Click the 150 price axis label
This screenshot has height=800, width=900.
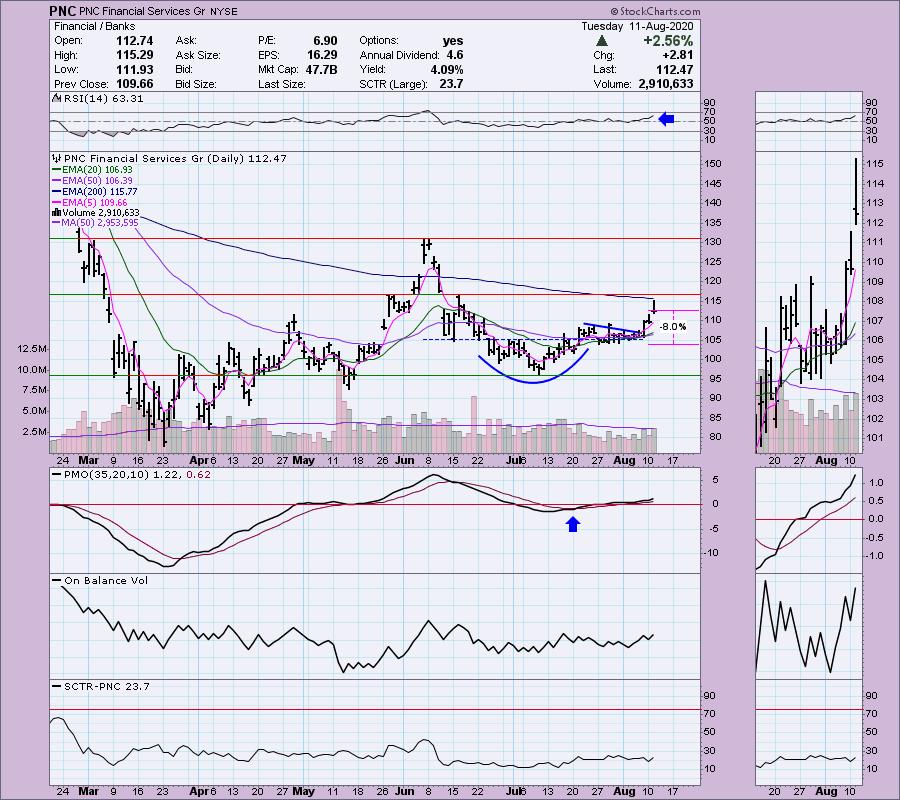pos(714,164)
